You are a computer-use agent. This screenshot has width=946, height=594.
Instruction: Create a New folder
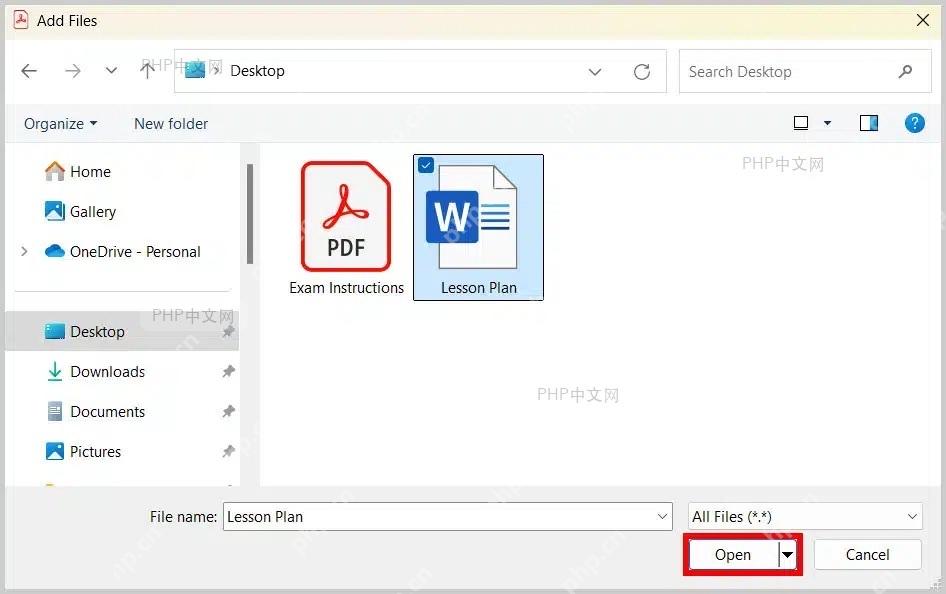tap(171, 124)
